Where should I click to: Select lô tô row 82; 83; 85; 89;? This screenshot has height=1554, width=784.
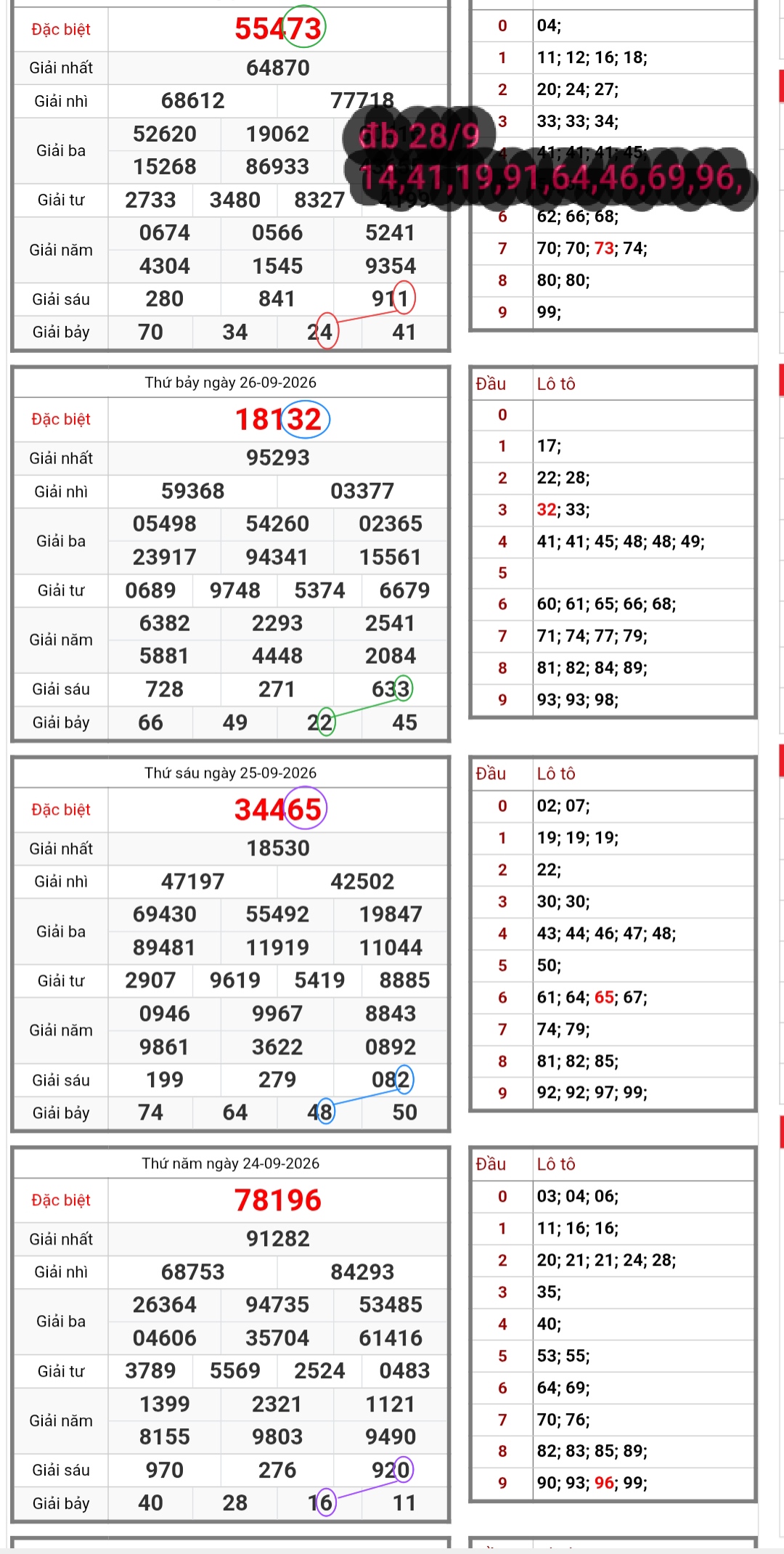(592, 1451)
